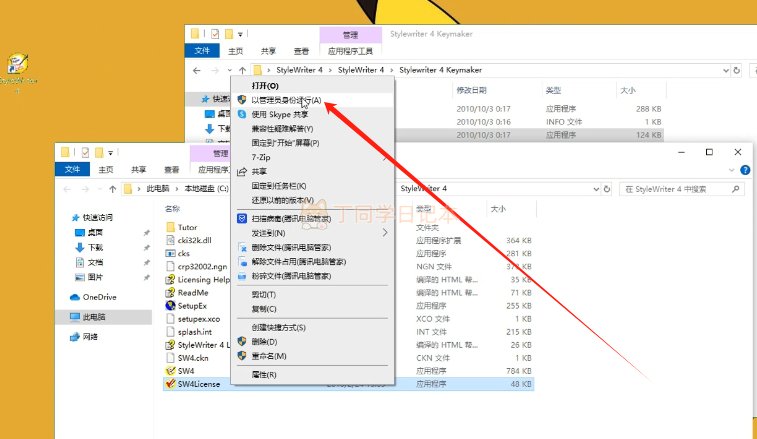Screen dimensions: 757x439
Task: Click the SetupEx application icon
Action: 170,305
